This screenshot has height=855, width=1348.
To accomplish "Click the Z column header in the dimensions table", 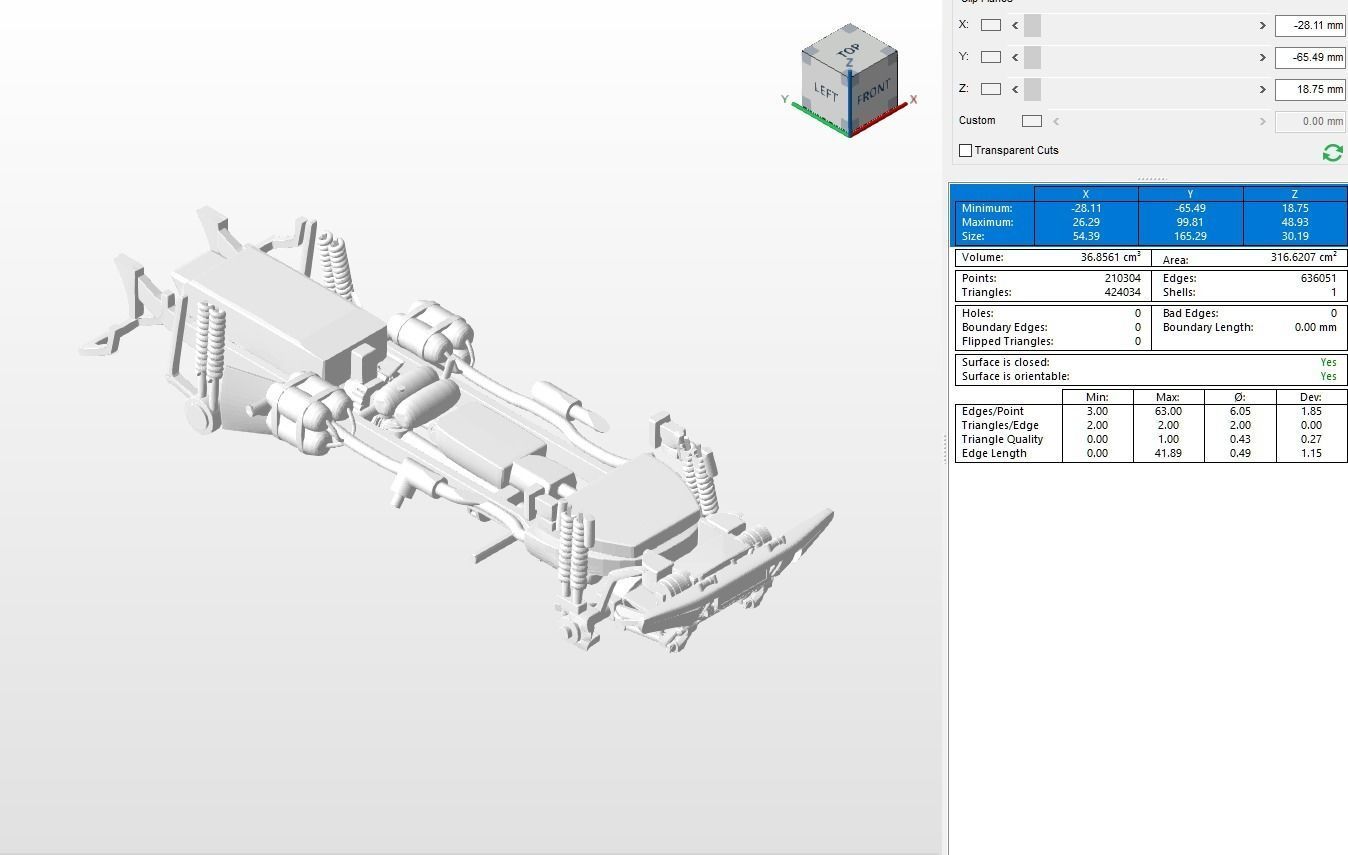I will [1295, 194].
